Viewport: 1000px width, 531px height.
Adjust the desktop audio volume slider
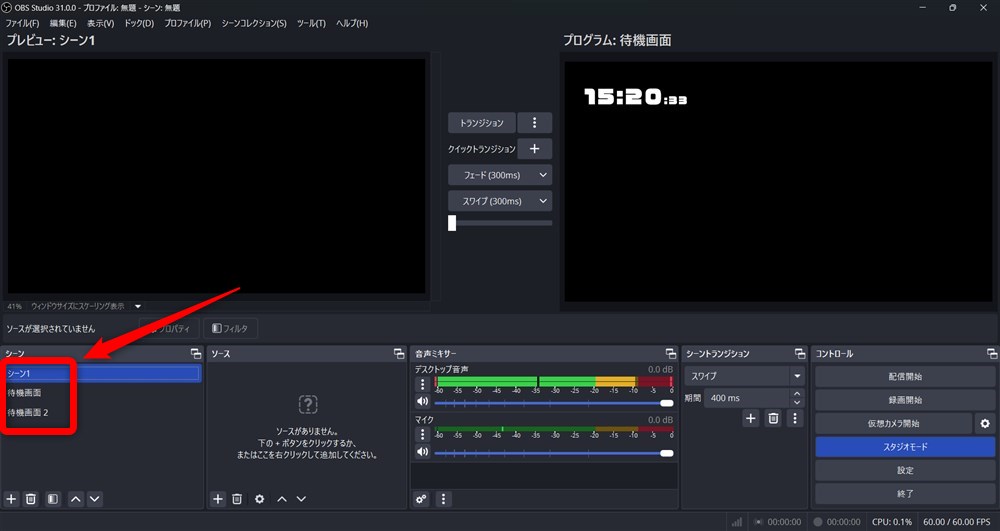[554, 403]
